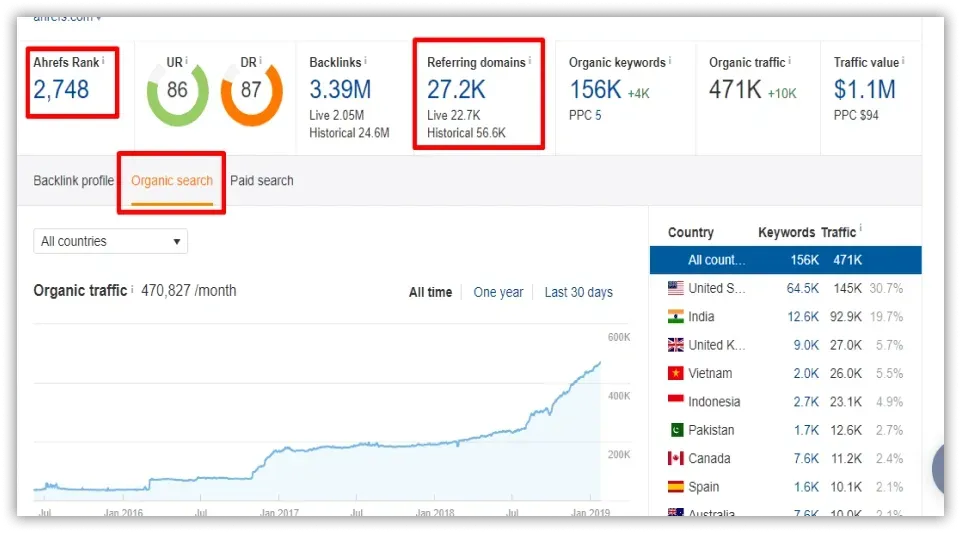Click the Vietnam flag icon
The image size is (961, 533).
(675, 373)
